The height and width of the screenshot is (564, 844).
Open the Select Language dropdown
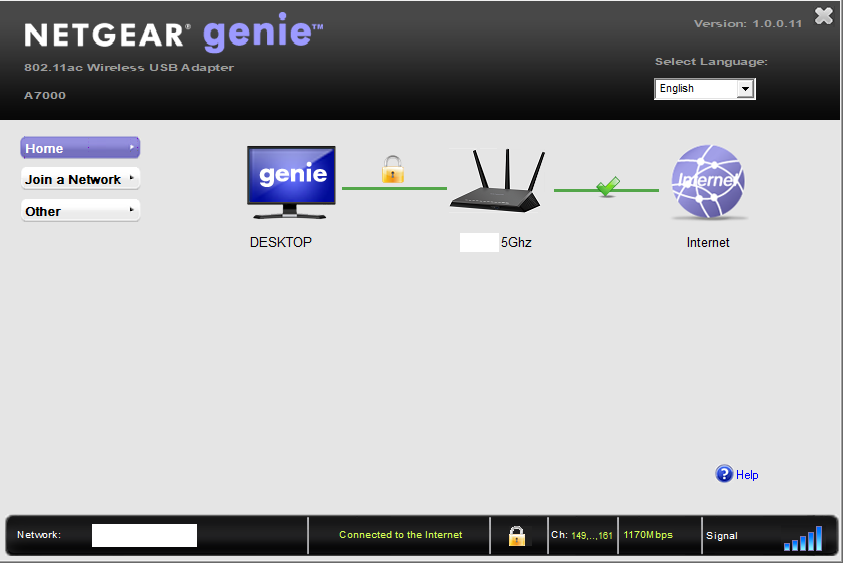(705, 89)
